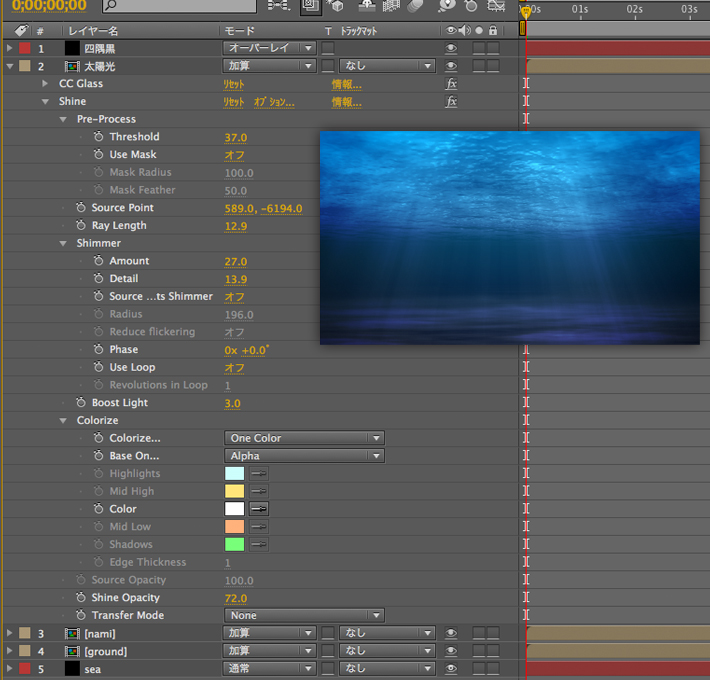Click the Shine Opacity value 72.0
710x680 pixels.
tap(235, 598)
